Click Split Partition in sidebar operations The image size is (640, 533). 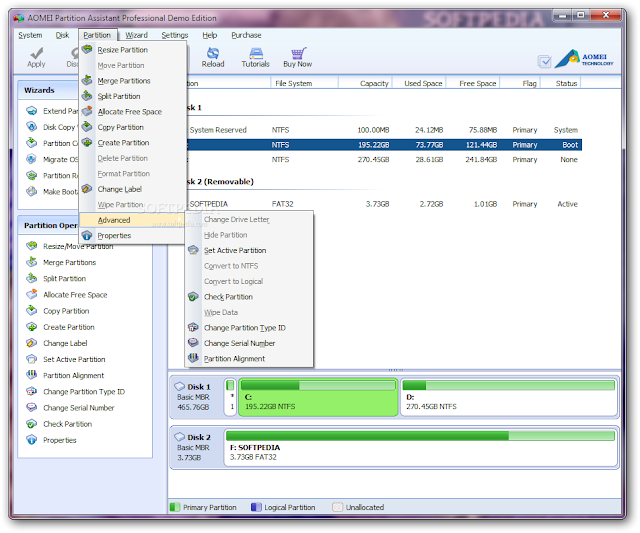(64, 278)
